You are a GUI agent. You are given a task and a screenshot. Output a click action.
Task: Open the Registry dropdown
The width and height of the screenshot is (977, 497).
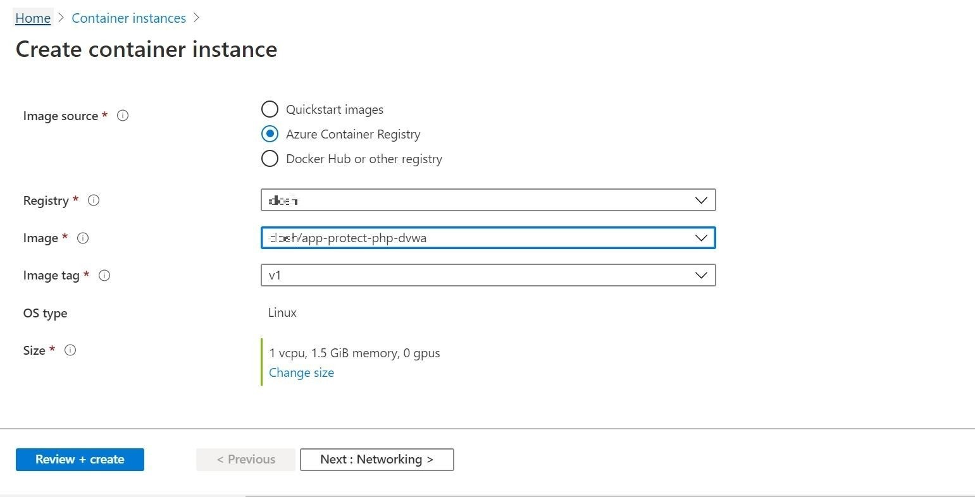(488, 200)
